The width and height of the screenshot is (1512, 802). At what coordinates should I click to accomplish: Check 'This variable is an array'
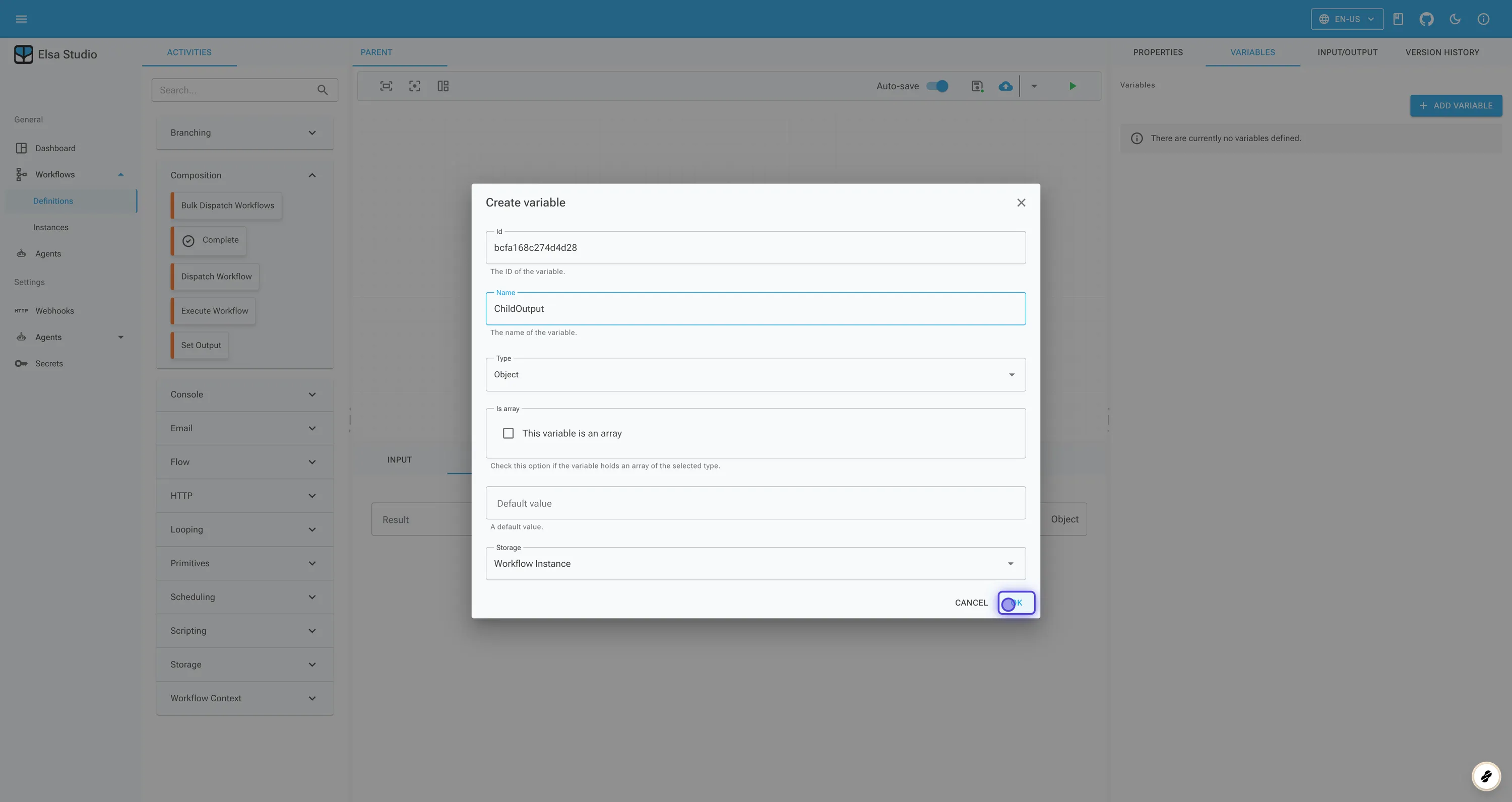click(509, 433)
